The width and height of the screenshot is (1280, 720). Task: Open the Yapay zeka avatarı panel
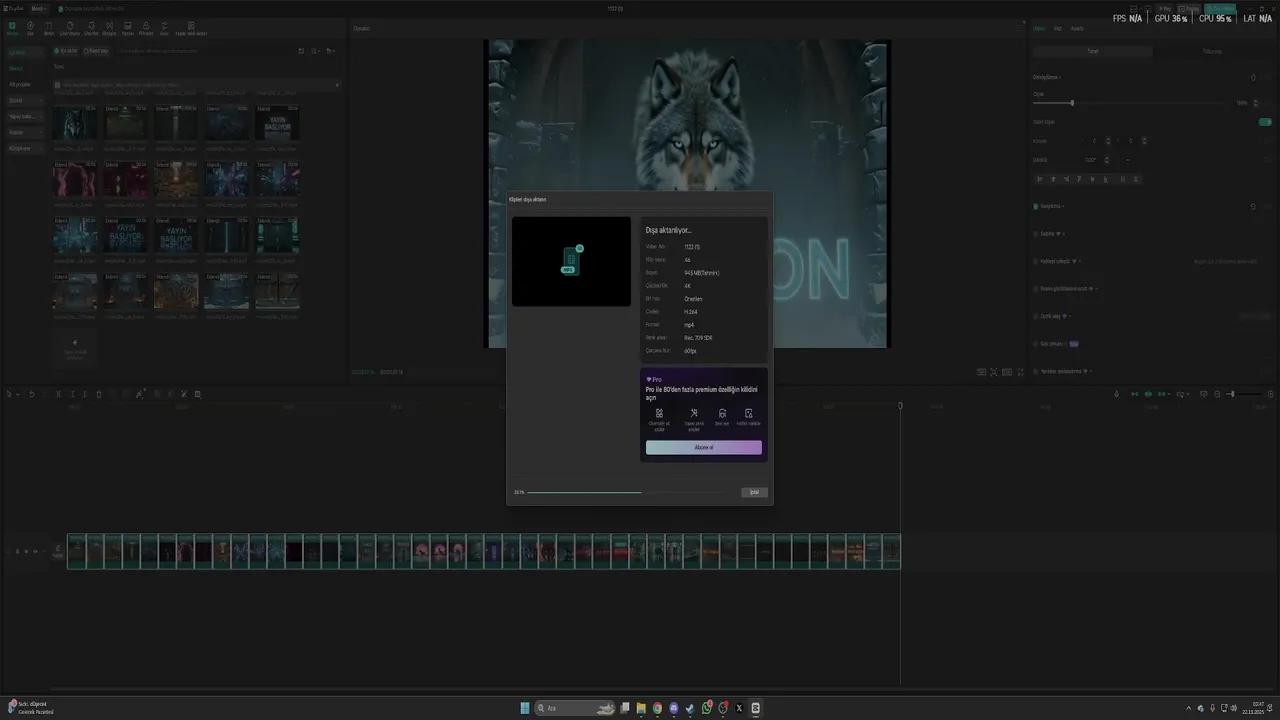191,28
